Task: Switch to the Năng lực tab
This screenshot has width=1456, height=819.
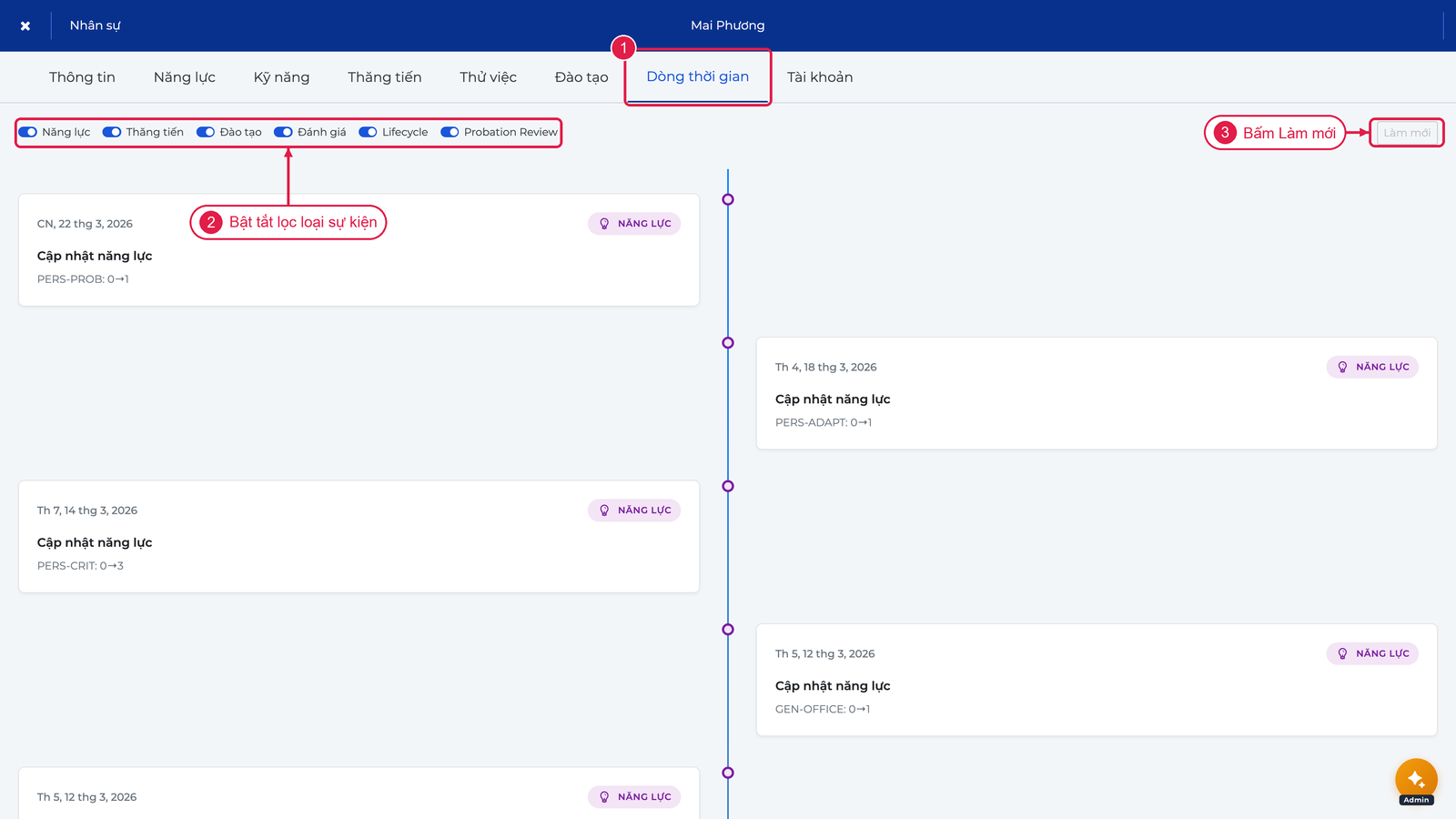Action: (x=185, y=77)
